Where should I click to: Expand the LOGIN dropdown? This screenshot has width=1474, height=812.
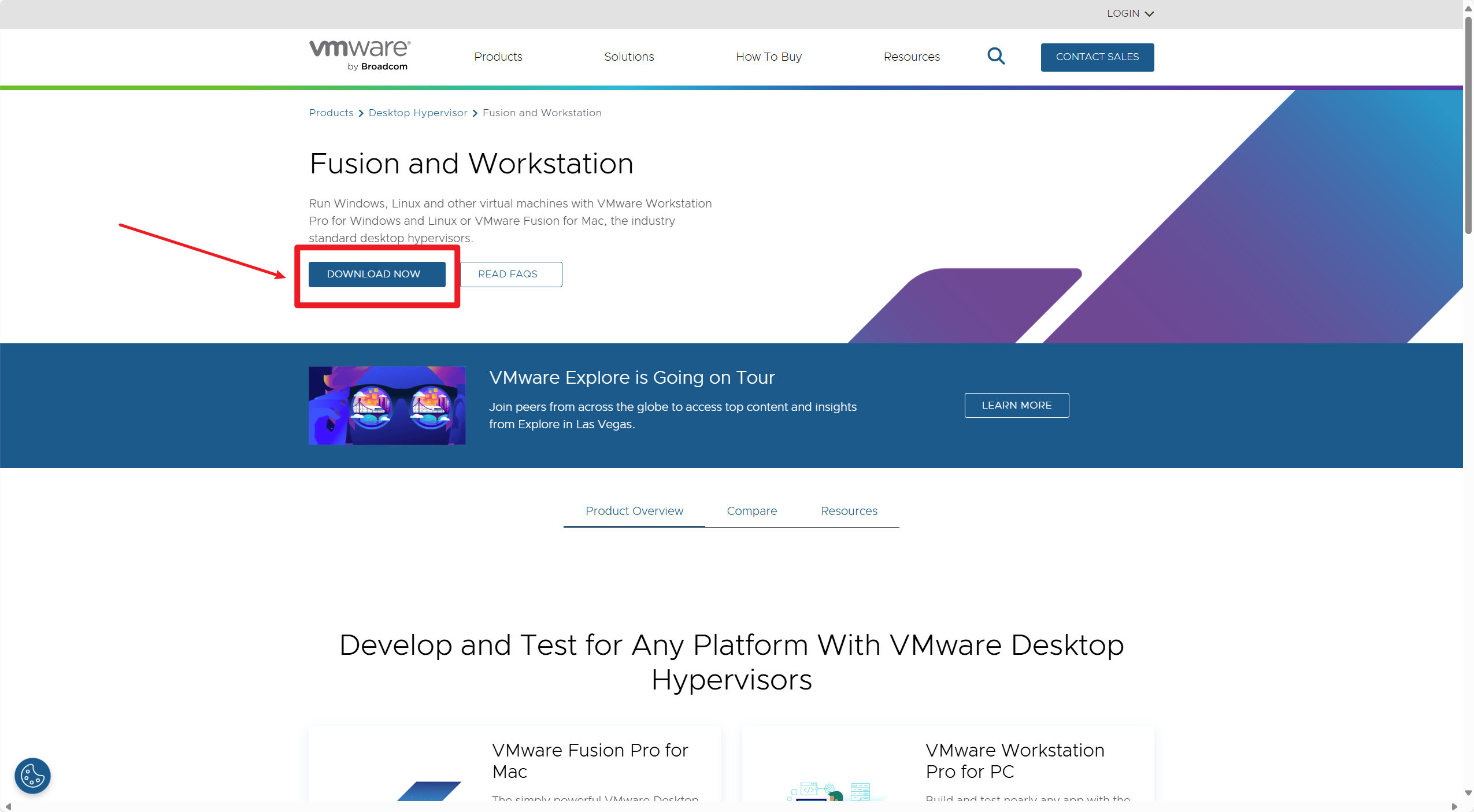pyautogui.click(x=1129, y=13)
